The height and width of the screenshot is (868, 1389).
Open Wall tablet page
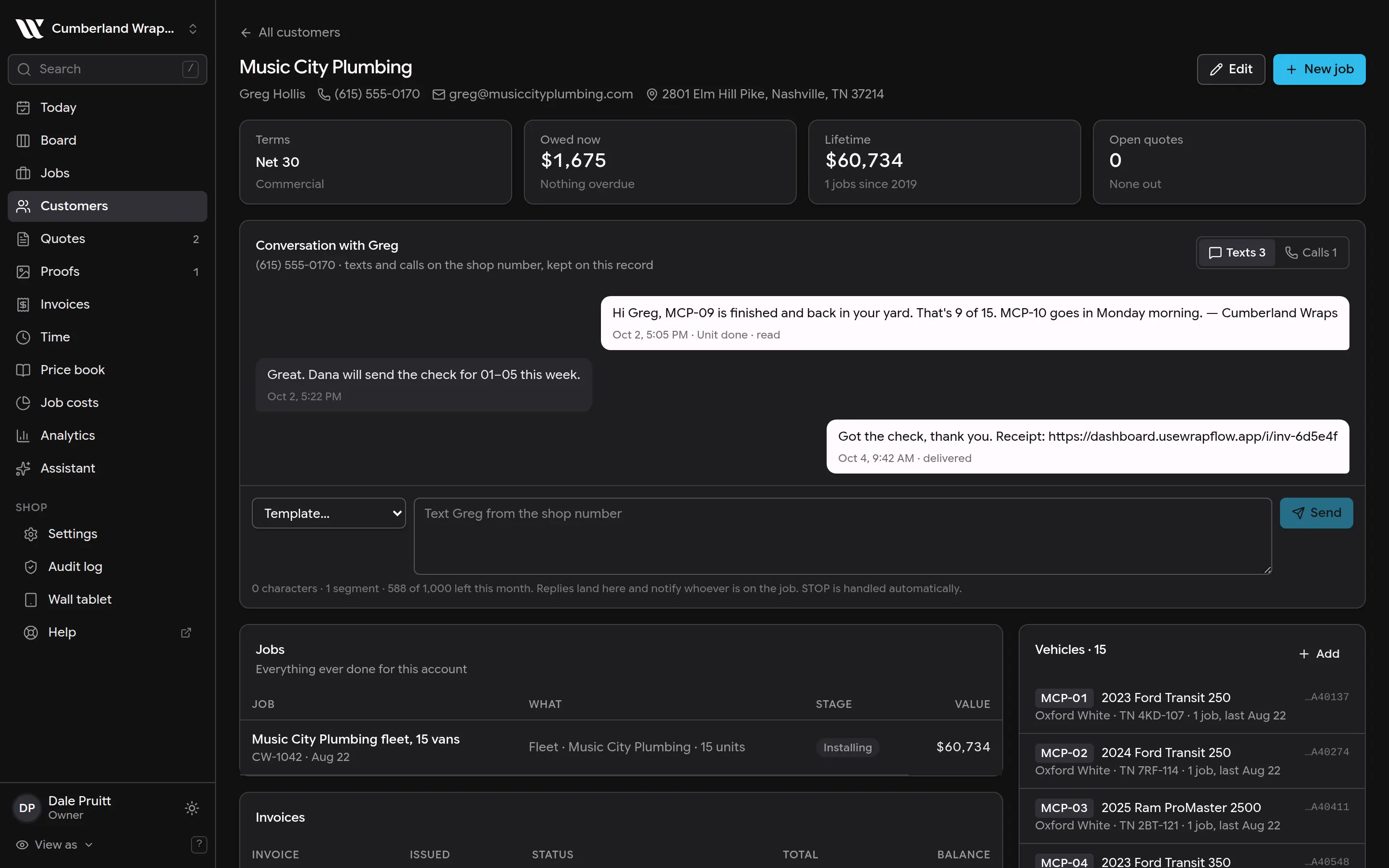108,599
